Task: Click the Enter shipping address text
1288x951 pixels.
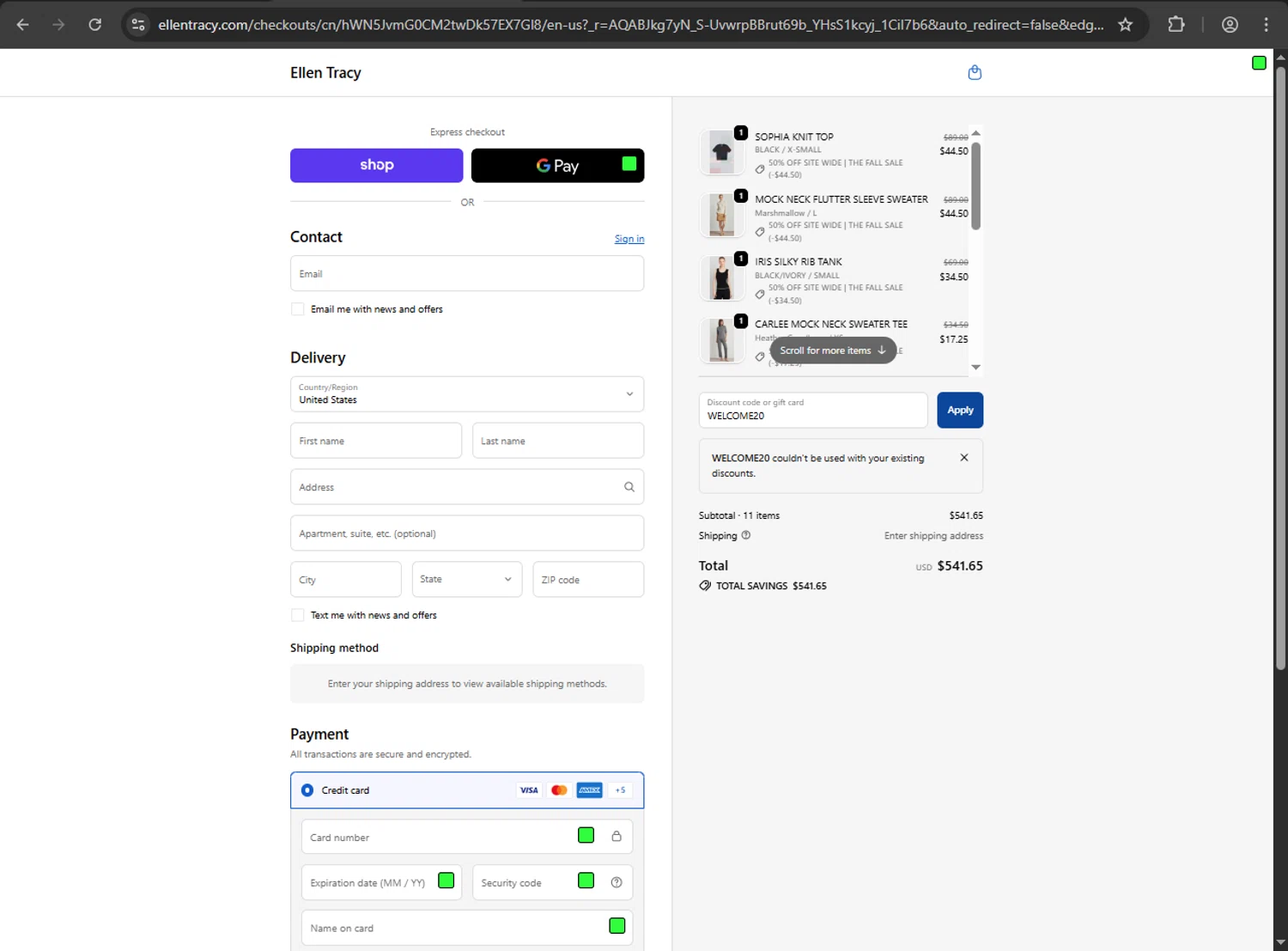Action: (933, 535)
